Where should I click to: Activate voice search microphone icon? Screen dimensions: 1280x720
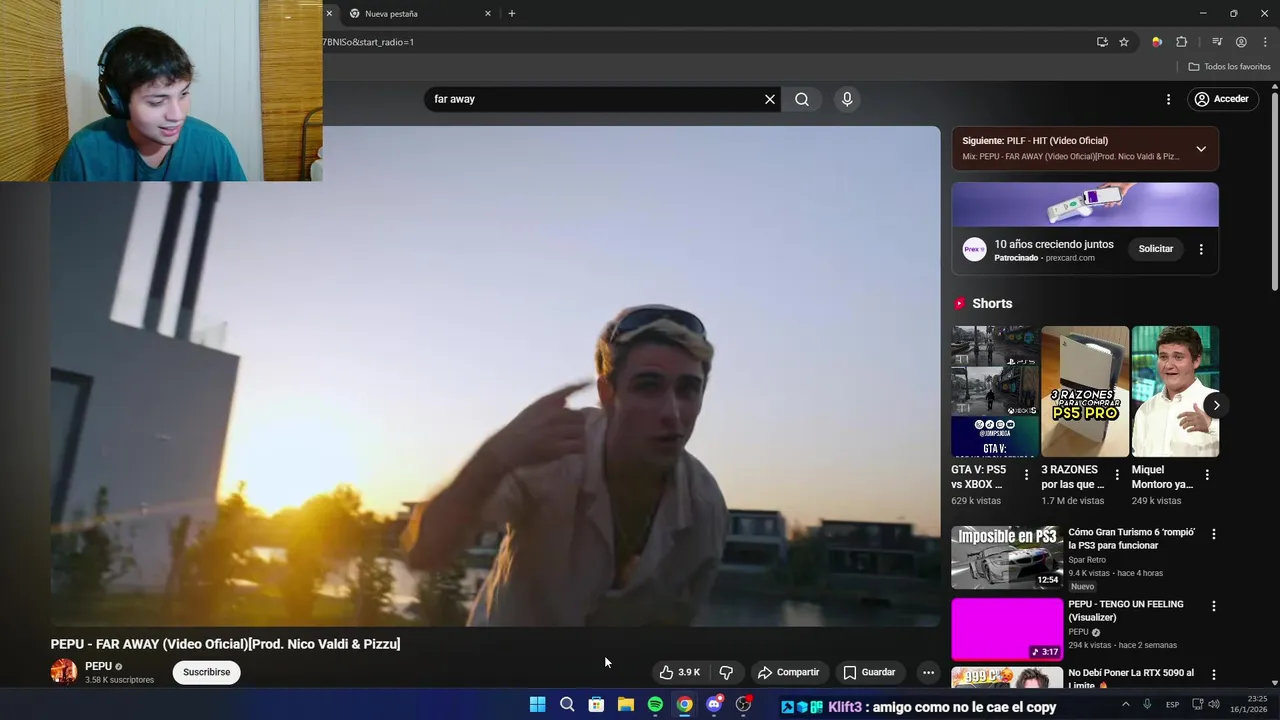[847, 99]
